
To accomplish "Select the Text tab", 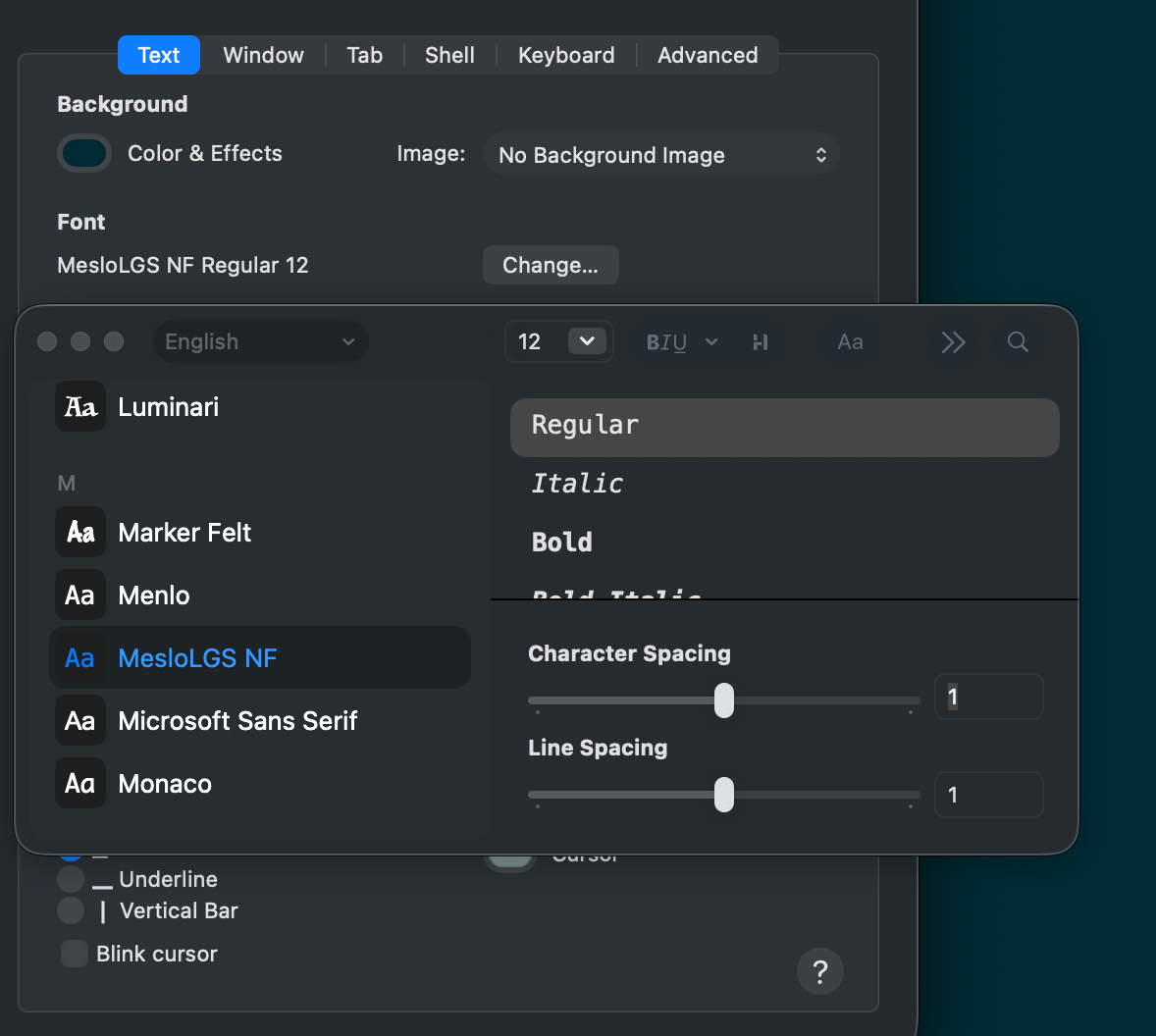I will click(159, 55).
